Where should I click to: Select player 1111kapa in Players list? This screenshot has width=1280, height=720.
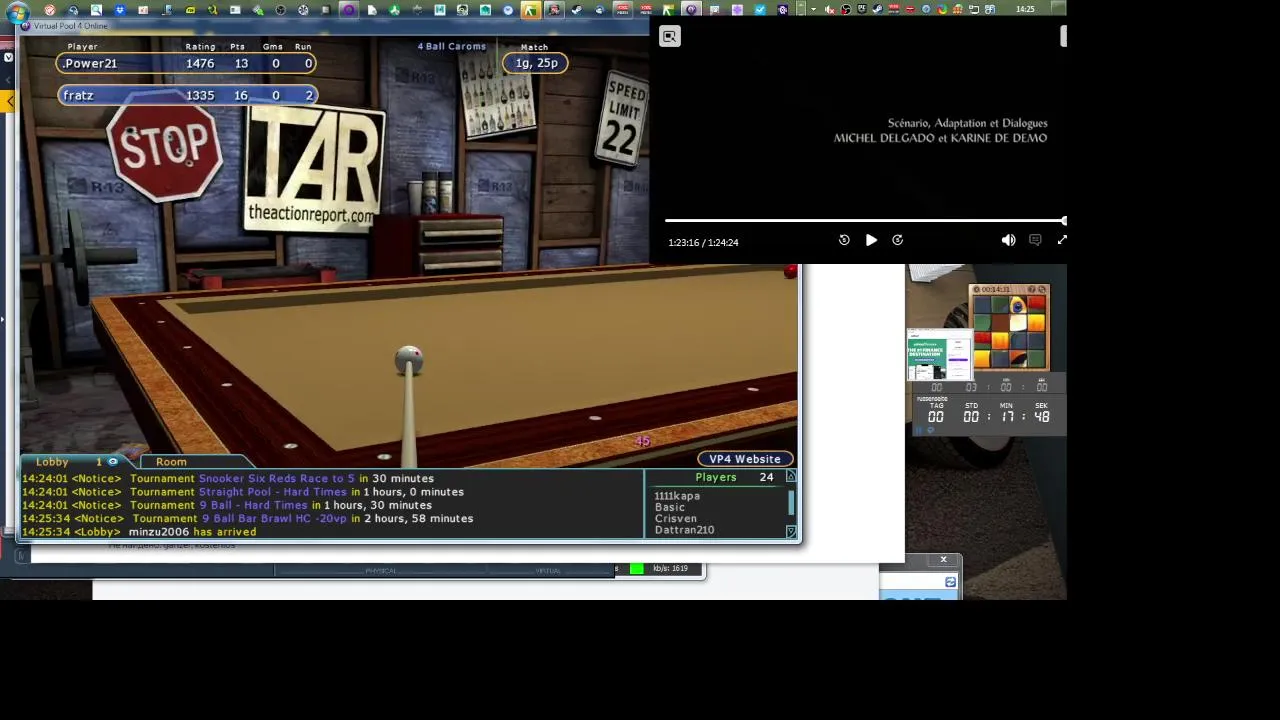[x=677, y=496]
